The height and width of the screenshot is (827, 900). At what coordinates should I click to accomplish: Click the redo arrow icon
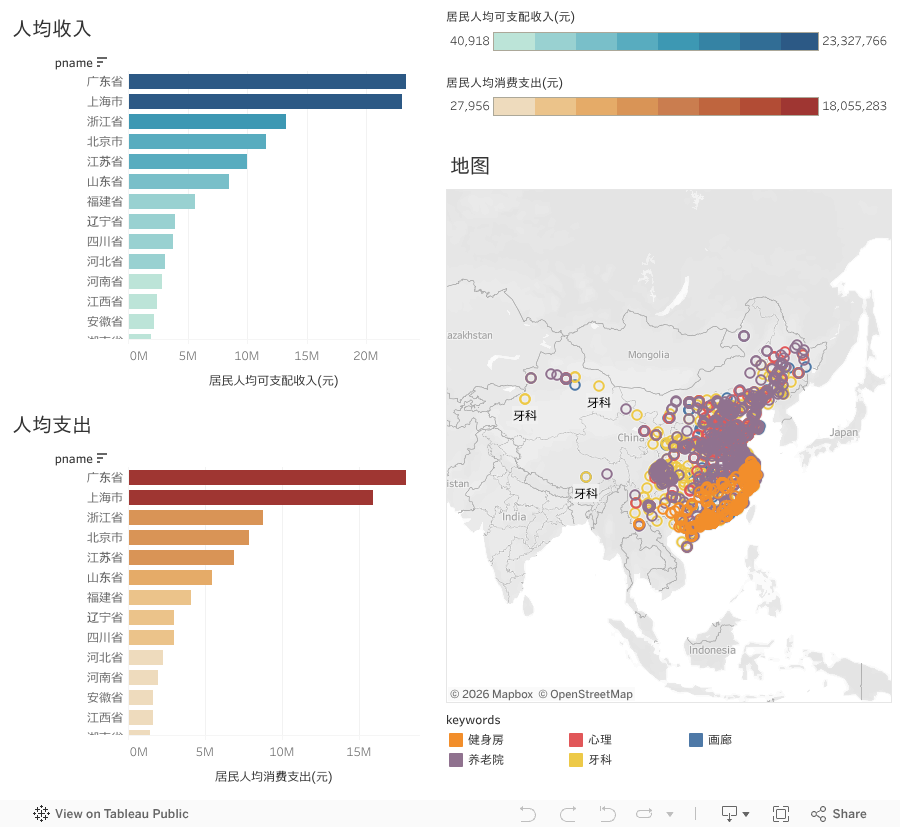point(568,814)
